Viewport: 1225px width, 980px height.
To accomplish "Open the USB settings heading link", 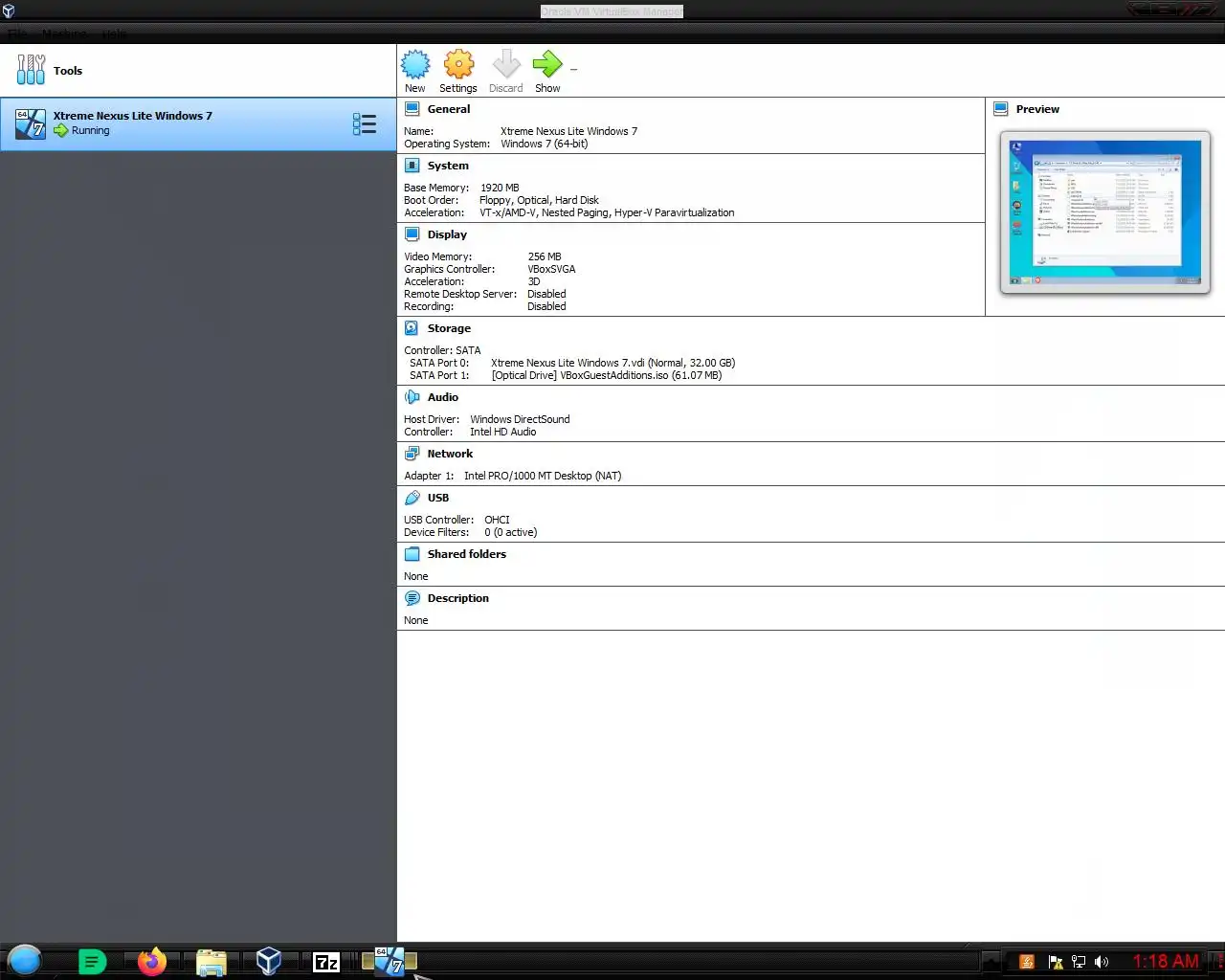I will [x=438, y=498].
